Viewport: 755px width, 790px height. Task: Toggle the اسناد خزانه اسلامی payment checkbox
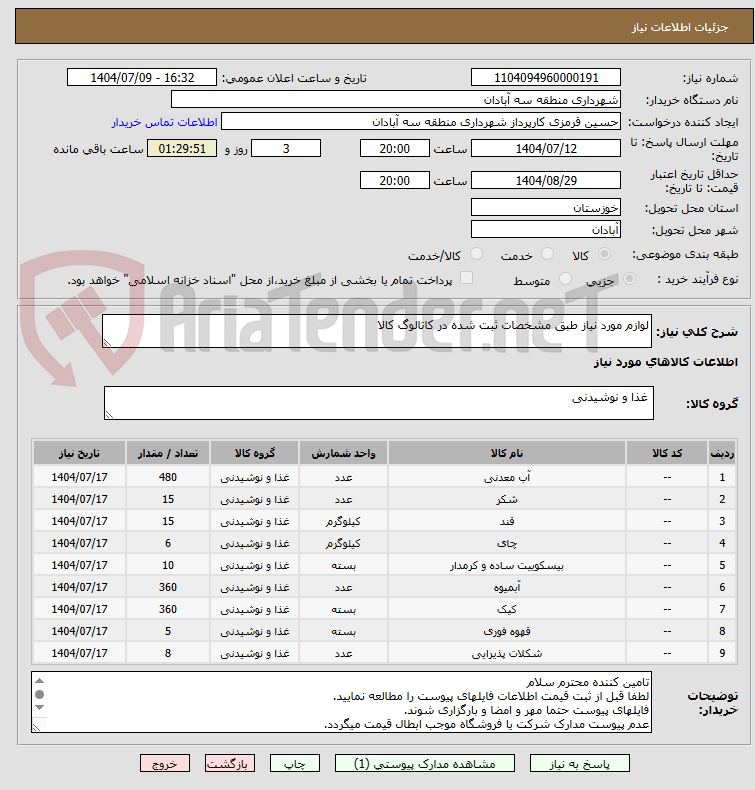coord(467,278)
